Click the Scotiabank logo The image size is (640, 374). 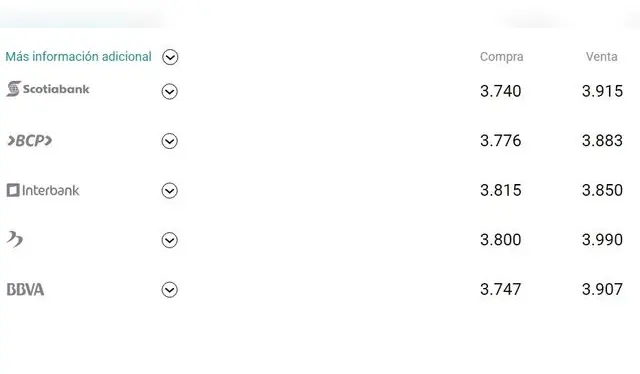(x=48, y=89)
